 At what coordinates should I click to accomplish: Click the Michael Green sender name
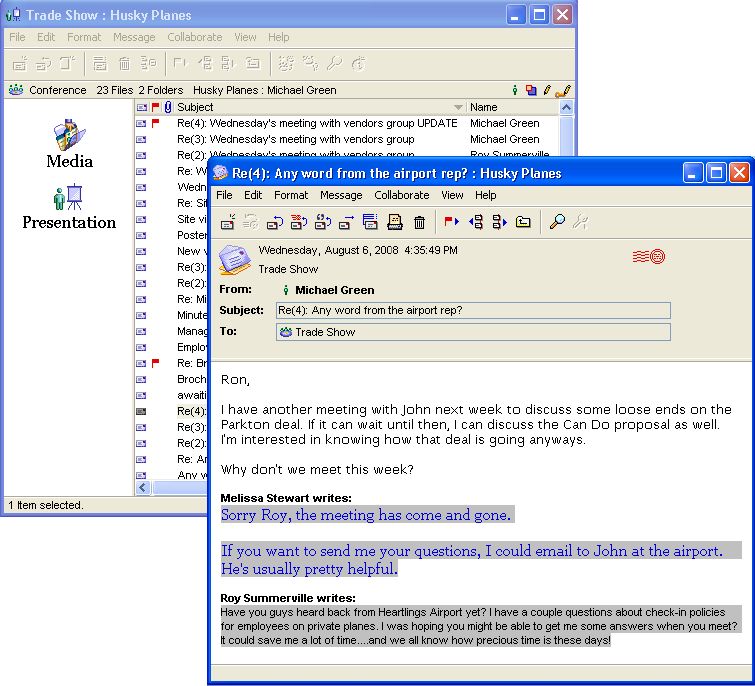334,290
